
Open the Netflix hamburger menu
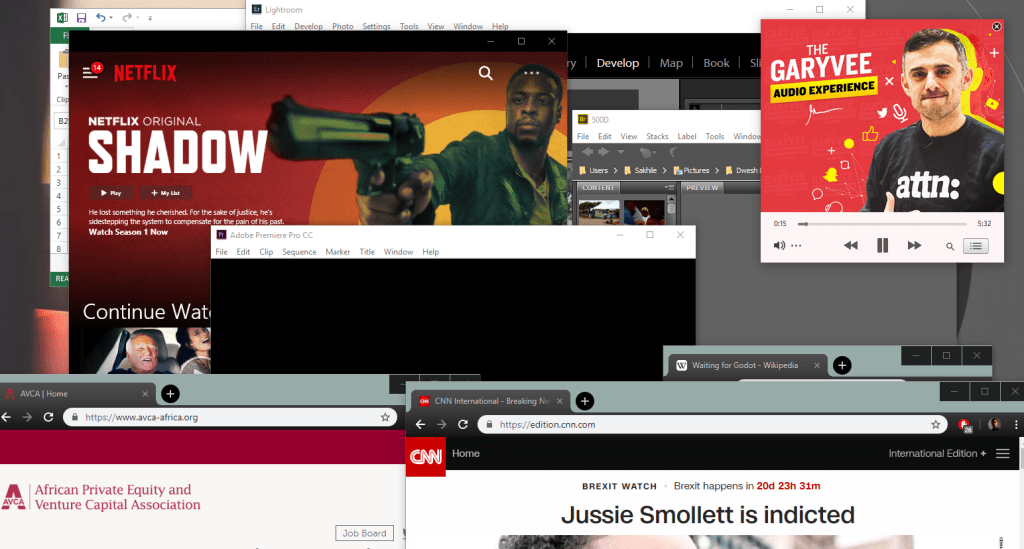tap(90, 72)
